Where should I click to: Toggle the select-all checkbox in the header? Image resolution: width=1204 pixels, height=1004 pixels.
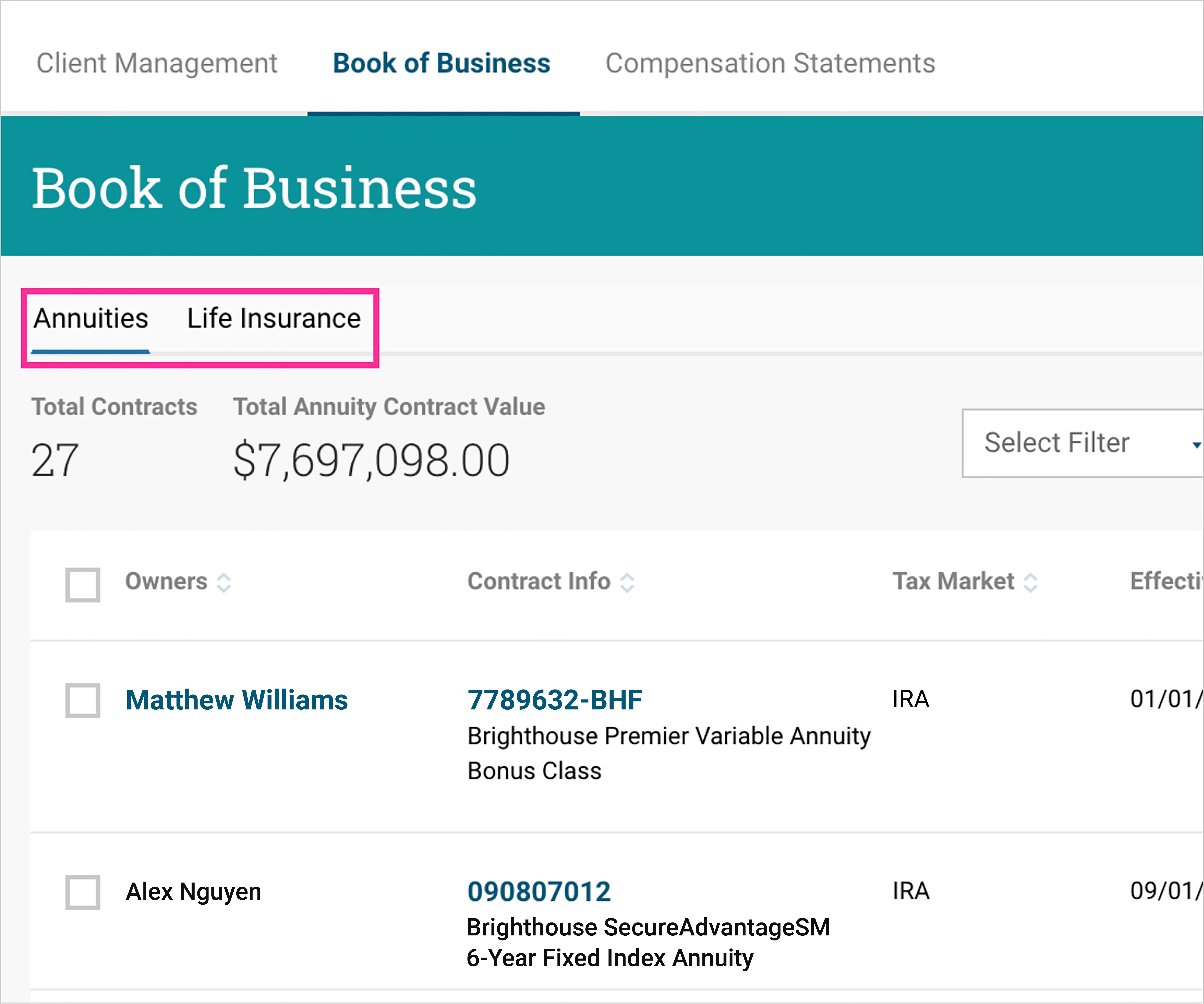tap(83, 585)
